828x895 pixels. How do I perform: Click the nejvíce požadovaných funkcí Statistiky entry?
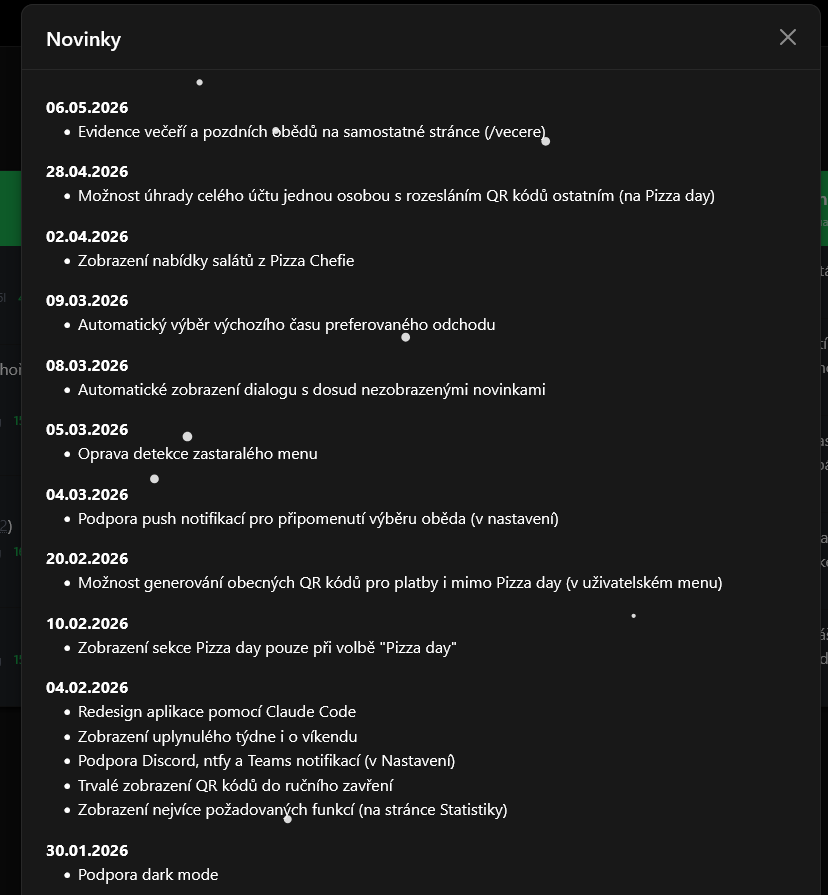(x=293, y=810)
